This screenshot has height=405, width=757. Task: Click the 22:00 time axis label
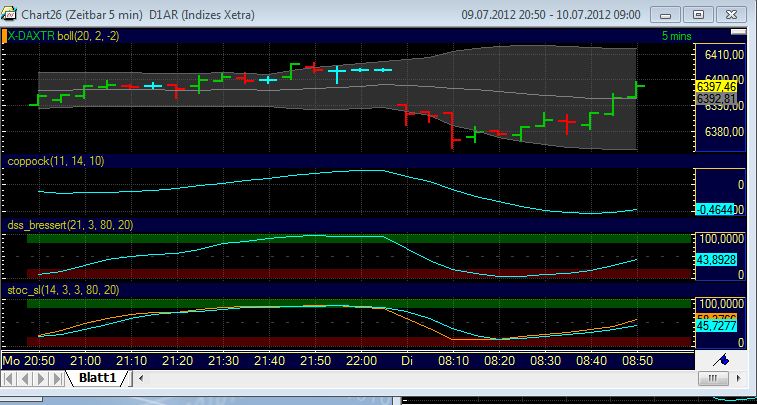pyautogui.click(x=362, y=361)
